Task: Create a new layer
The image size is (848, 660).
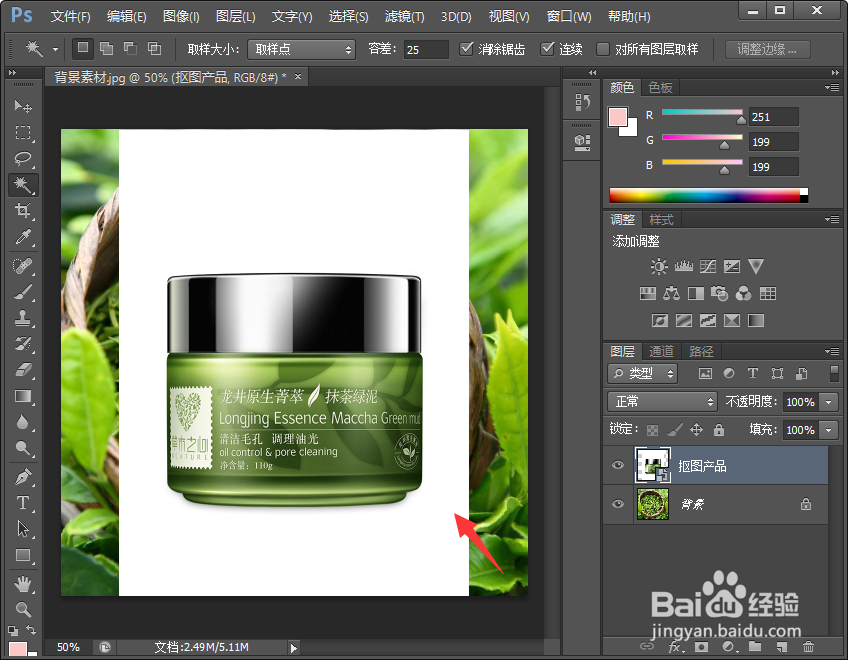Action: point(781,646)
